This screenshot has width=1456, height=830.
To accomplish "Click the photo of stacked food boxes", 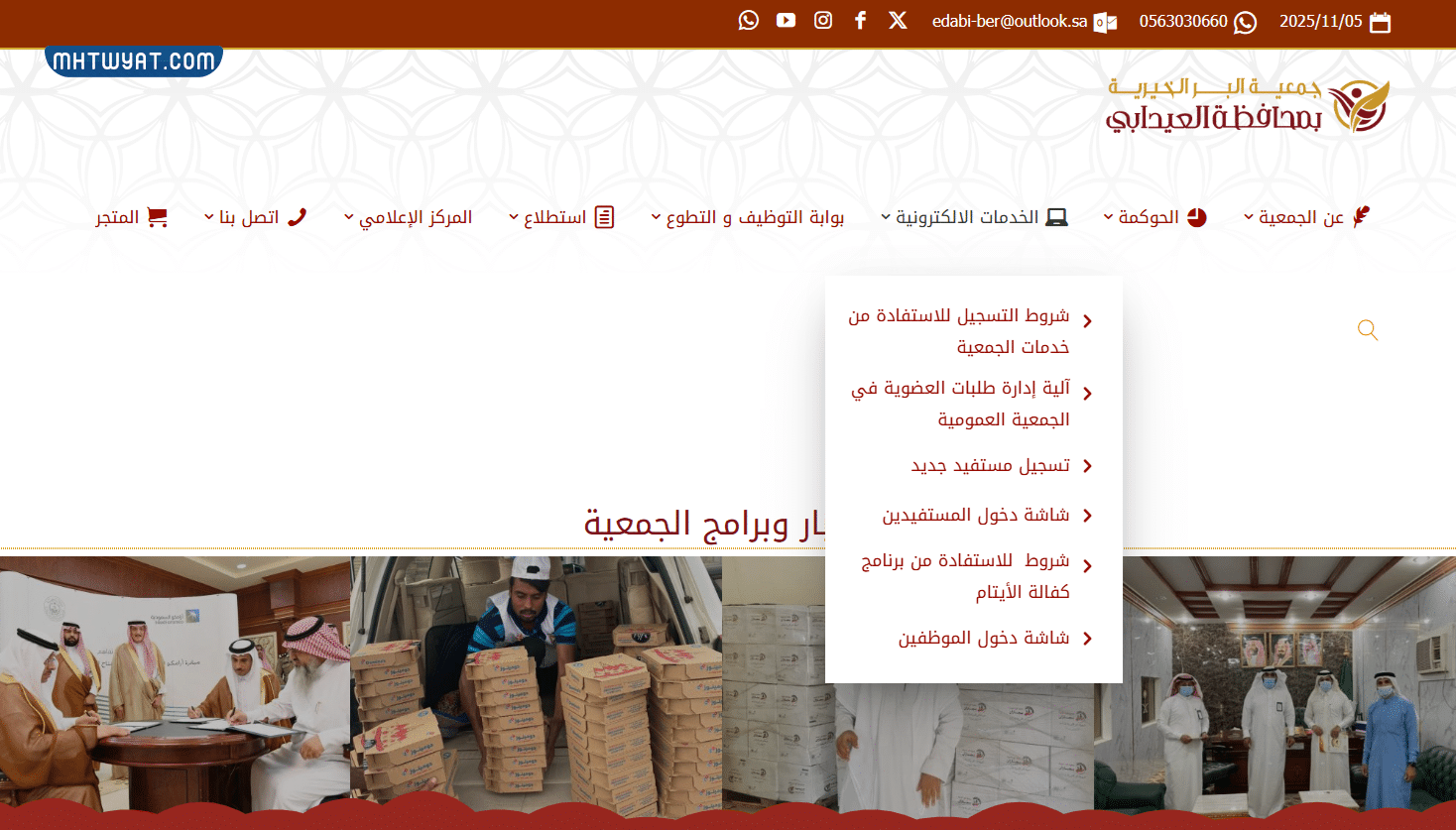I will point(536,684).
